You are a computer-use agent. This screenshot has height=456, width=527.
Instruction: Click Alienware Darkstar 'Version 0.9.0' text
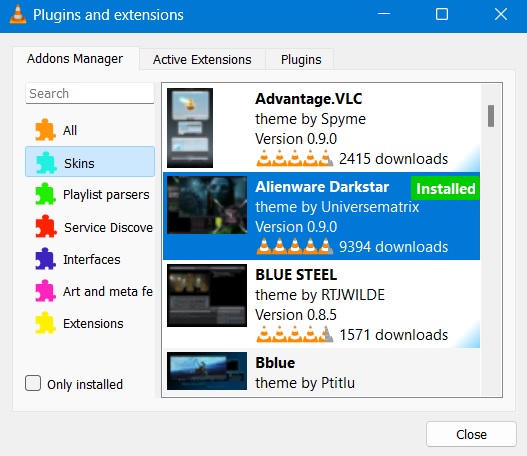tap(296, 227)
